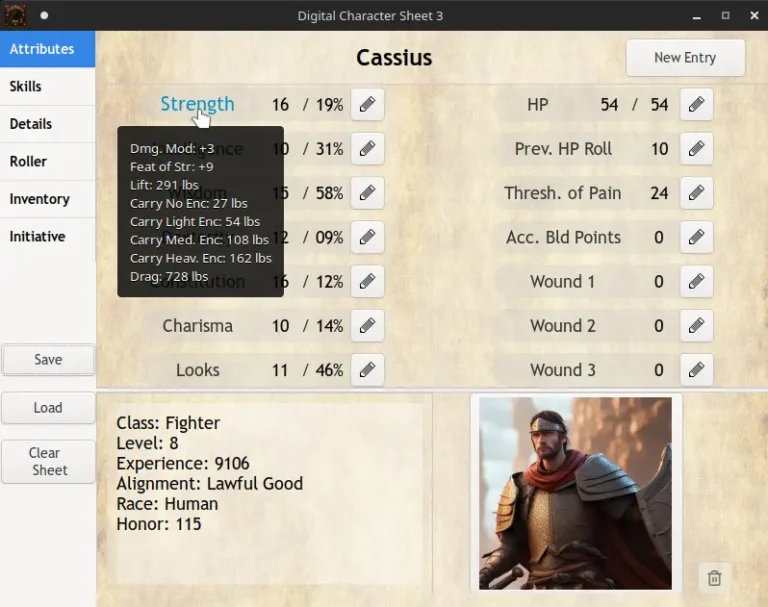The width and height of the screenshot is (768, 607).
Task: Click the Looks attribute label
Action: [x=197, y=370]
